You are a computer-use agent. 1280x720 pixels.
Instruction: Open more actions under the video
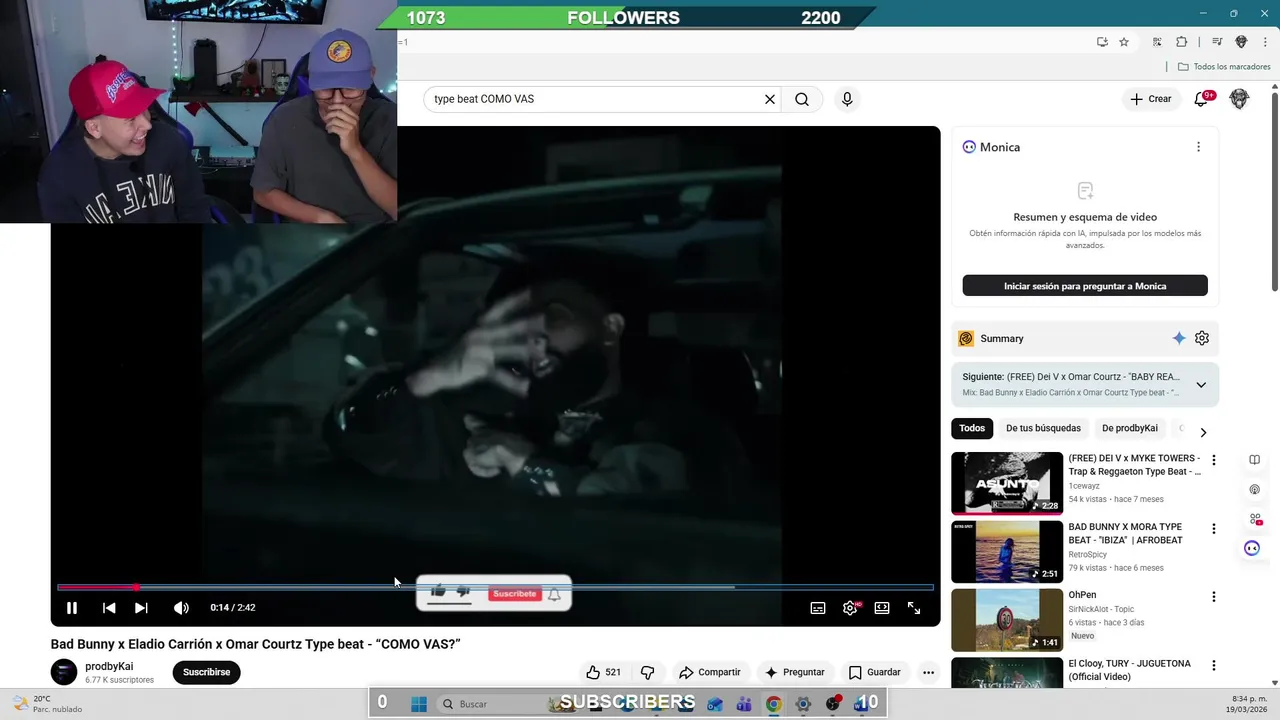coord(928,672)
